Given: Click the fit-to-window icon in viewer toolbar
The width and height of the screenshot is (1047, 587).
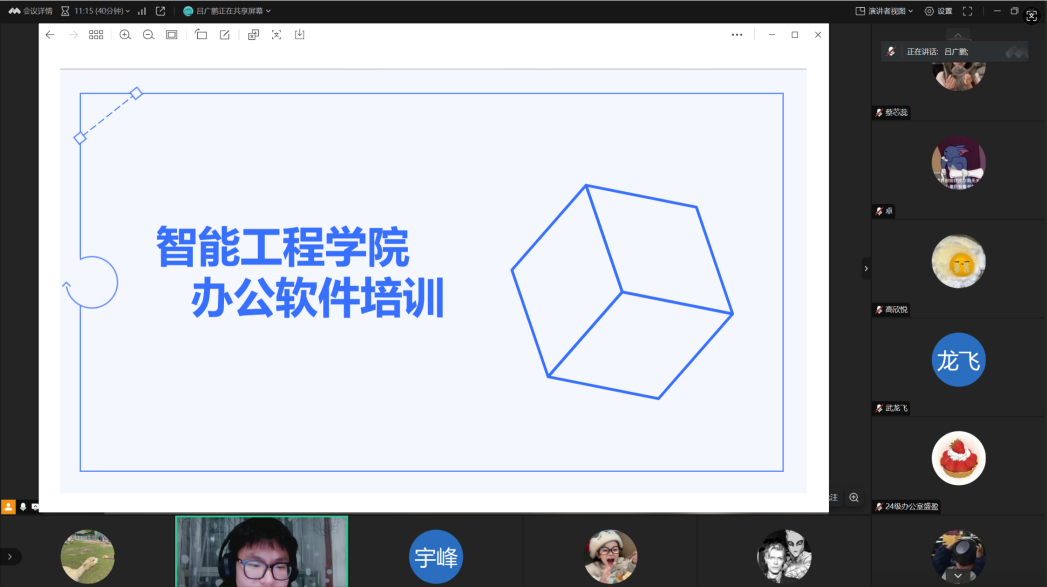Looking at the screenshot, I should tap(171, 35).
